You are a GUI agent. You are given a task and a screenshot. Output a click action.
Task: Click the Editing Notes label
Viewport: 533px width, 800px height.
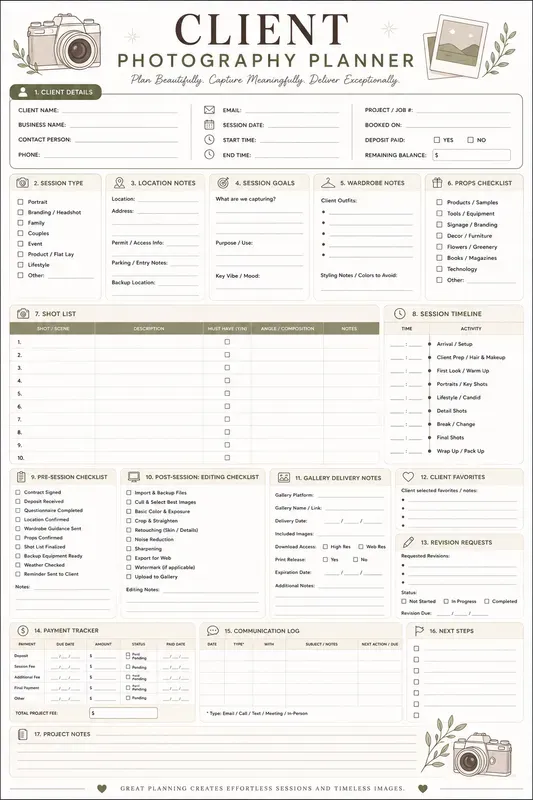[x=142, y=589]
